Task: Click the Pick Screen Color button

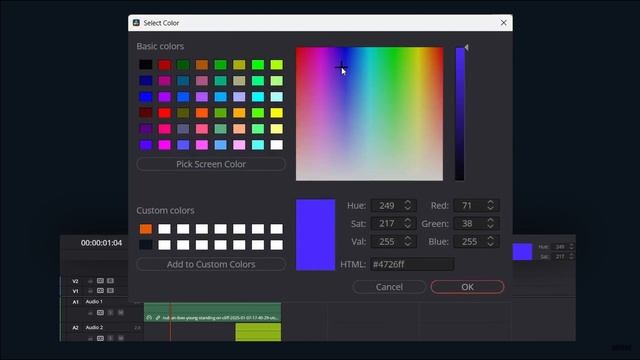Action: click(x=211, y=164)
